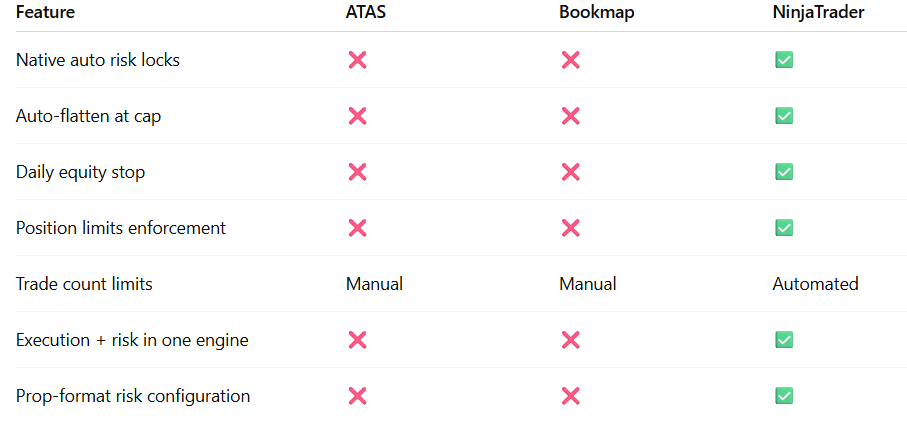The height and width of the screenshot is (436, 907).
Task: Select the ATAS column header
Action: coord(366,12)
